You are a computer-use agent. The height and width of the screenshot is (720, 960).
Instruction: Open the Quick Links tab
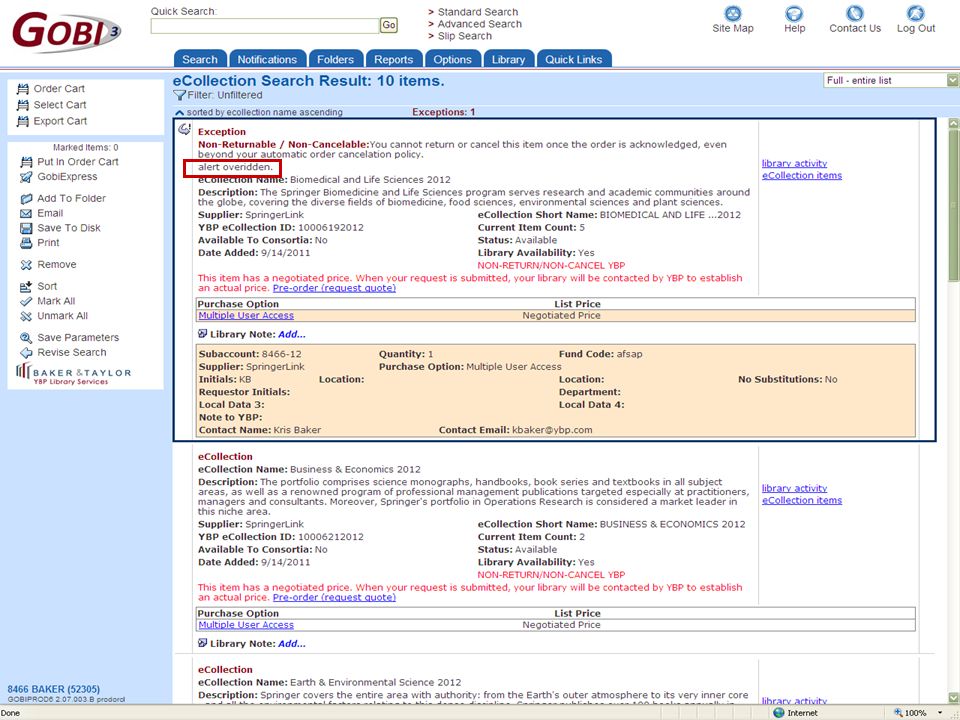[574, 59]
